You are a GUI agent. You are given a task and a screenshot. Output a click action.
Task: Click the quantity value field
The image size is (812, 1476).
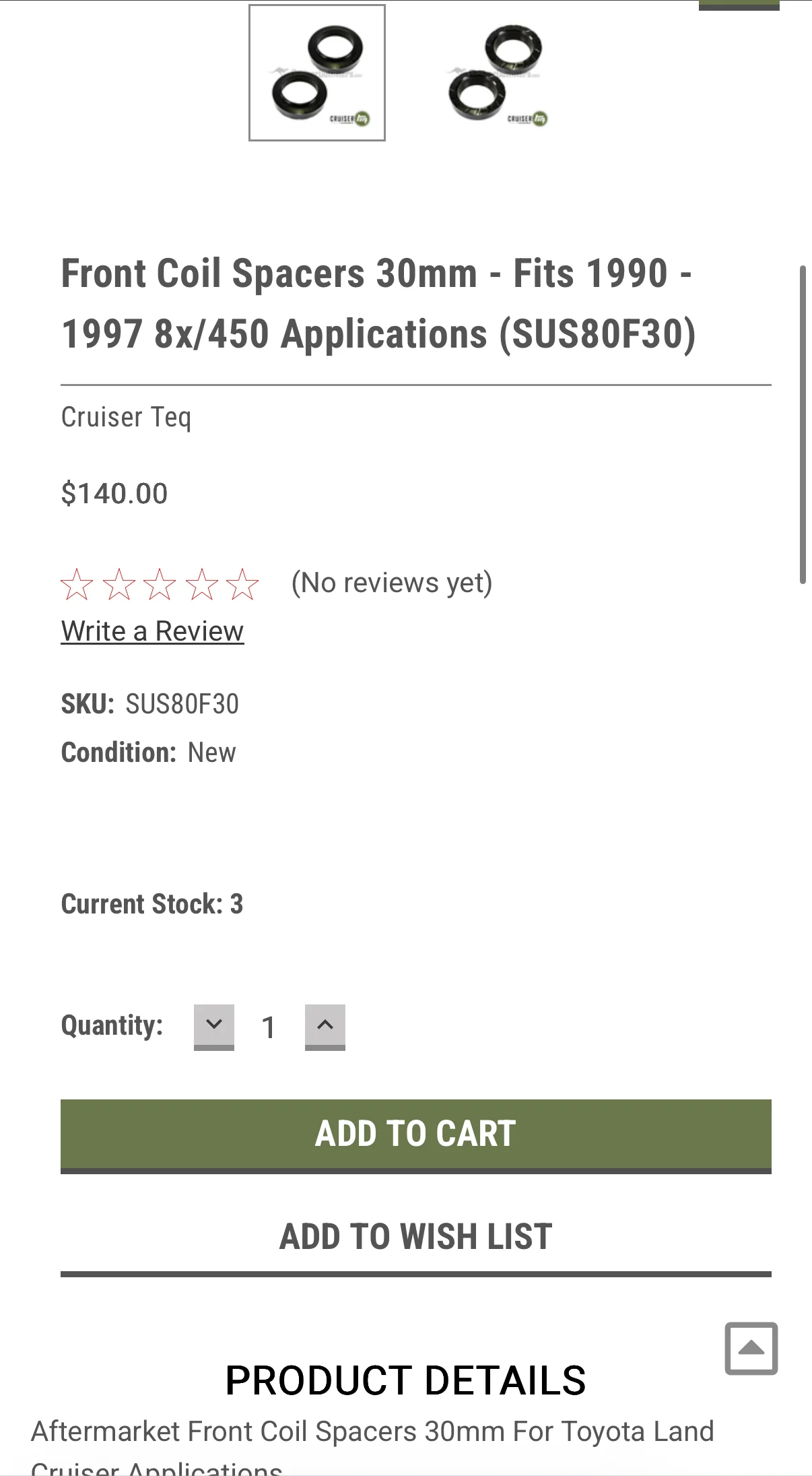pyautogui.click(x=269, y=1027)
